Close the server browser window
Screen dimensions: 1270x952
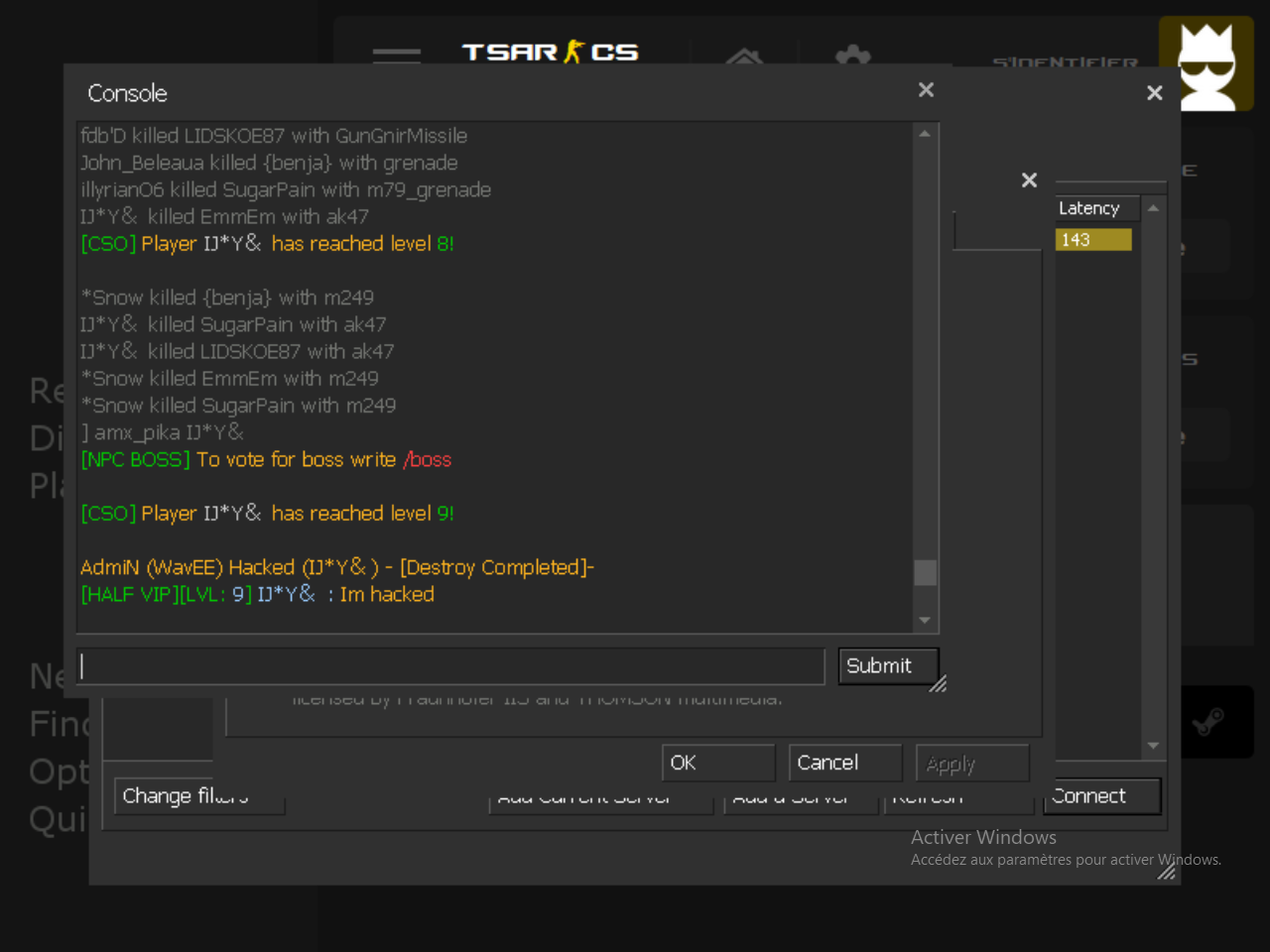coord(1154,93)
